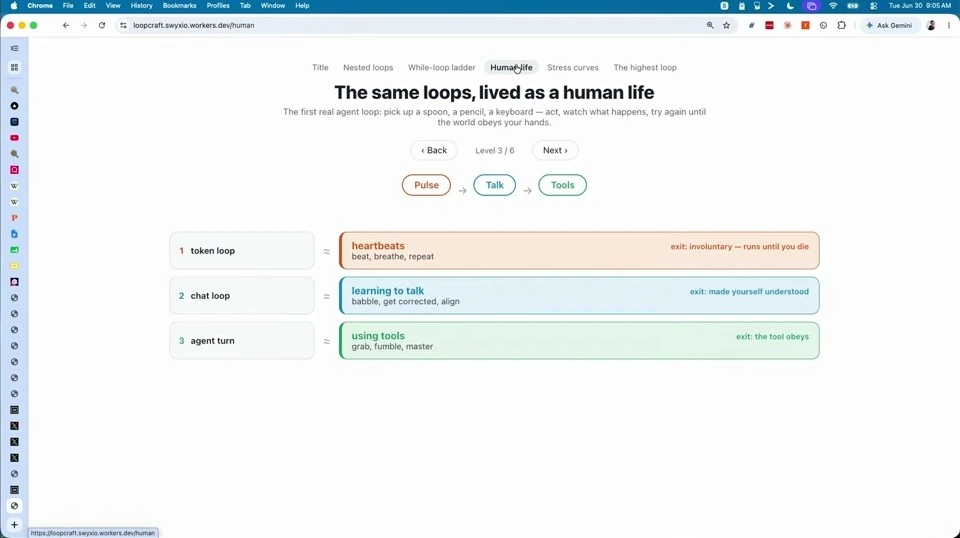Select the Pulse stage pill
The image size is (960, 538).
click(426, 185)
